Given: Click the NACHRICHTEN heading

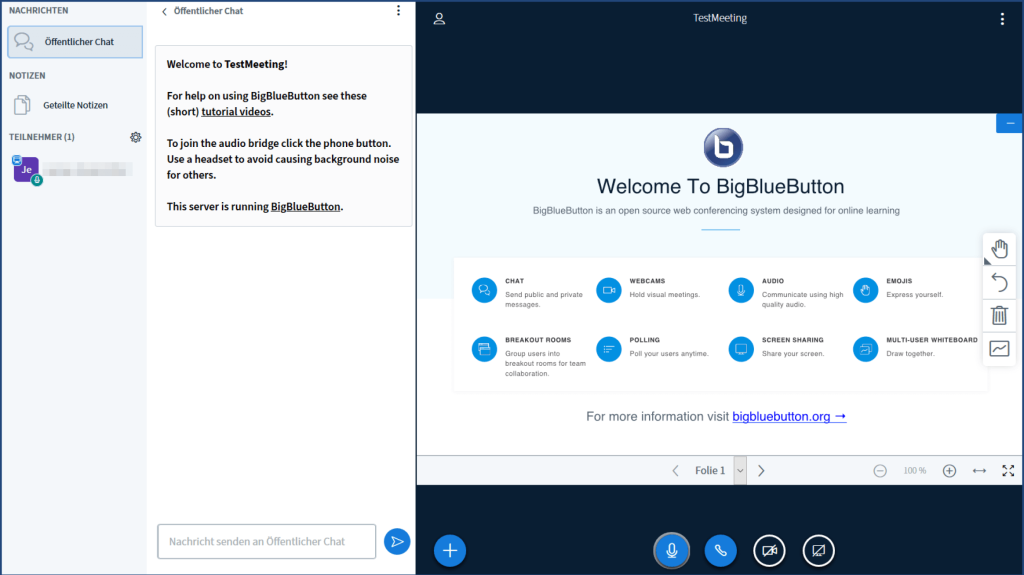Looking at the screenshot, I should pos(39,10).
